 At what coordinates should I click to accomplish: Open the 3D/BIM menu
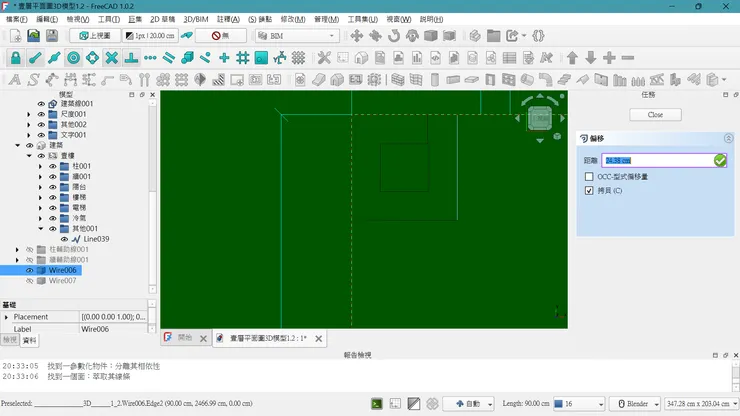tap(196, 19)
